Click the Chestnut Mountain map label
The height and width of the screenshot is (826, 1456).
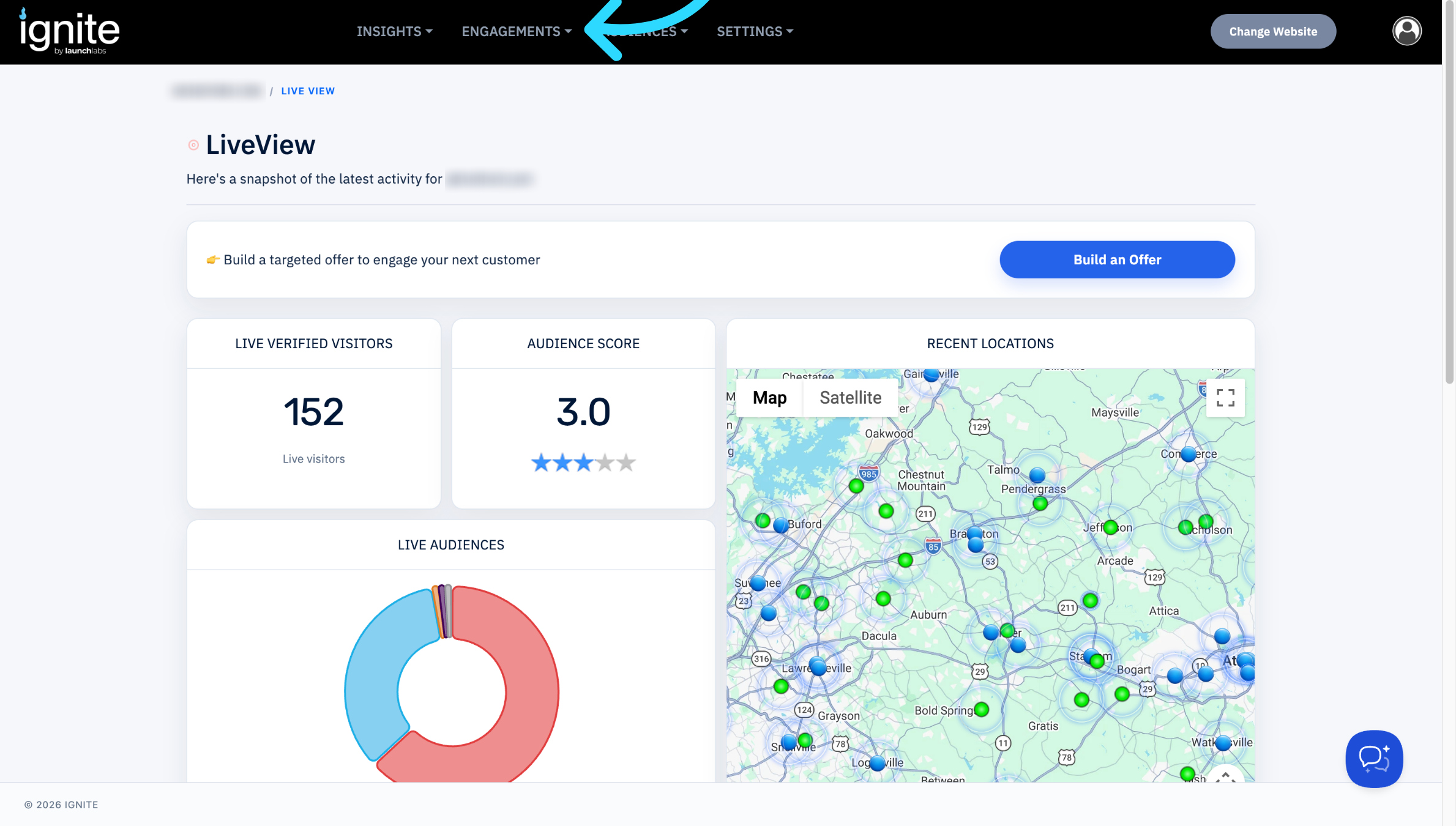(x=921, y=480)
